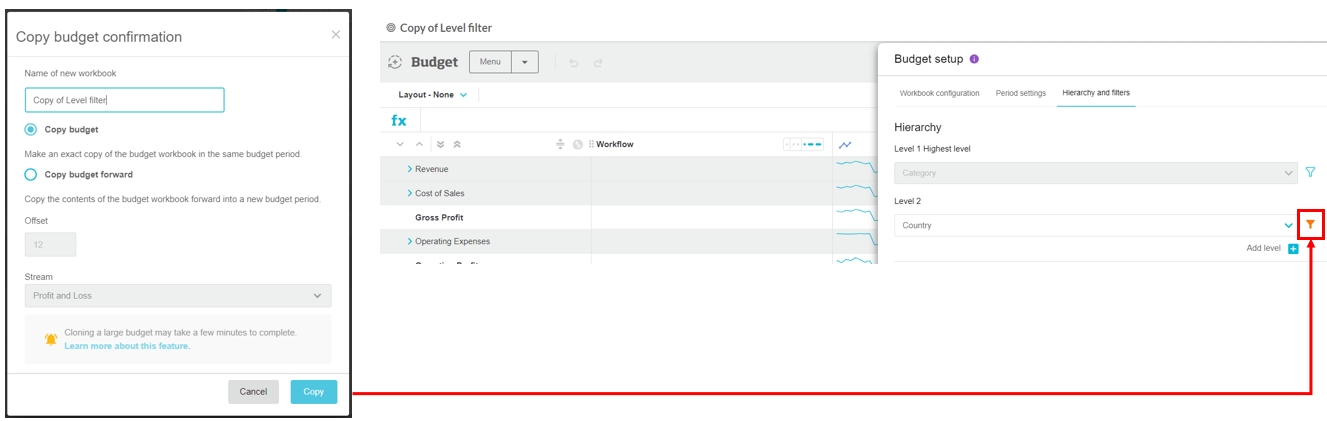Click the plus icon next to Add level
Screen dimensions: 1327x421
click(x=1293, y=248)
